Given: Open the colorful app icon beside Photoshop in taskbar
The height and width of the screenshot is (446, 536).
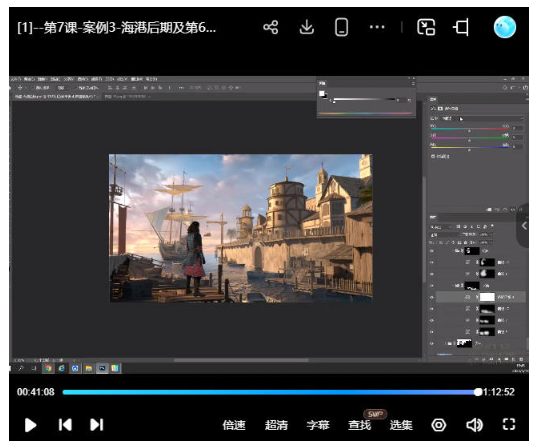Looking at the screenshot, I should click(x=115, y=368).
